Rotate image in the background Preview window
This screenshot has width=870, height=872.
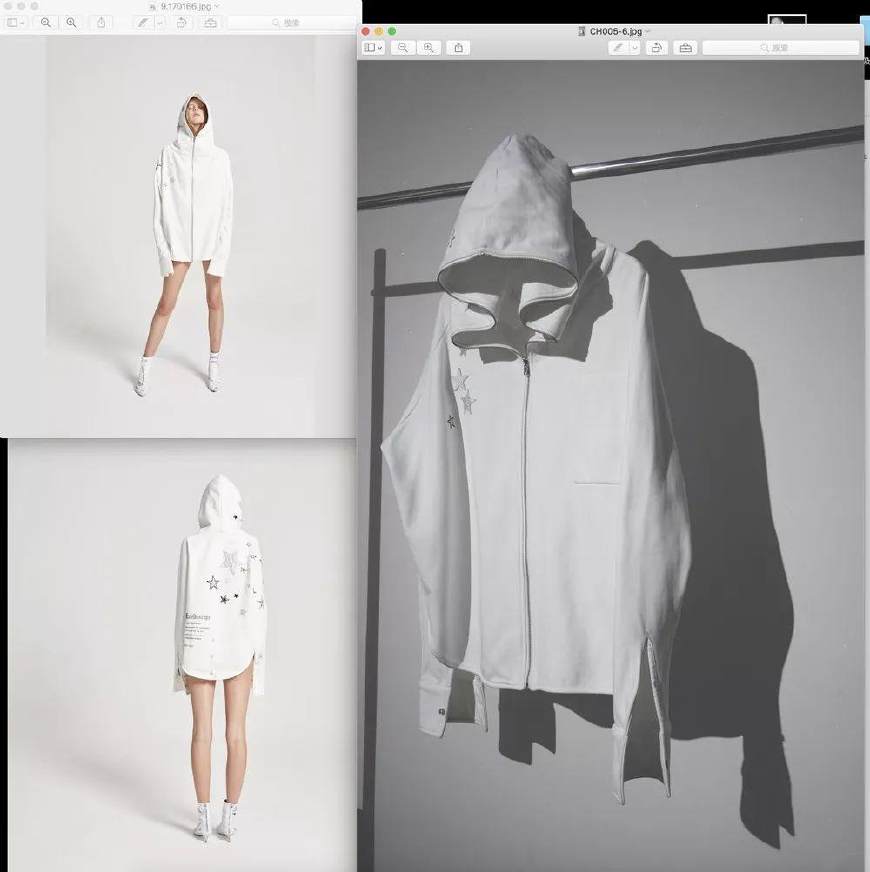[182, 22]
